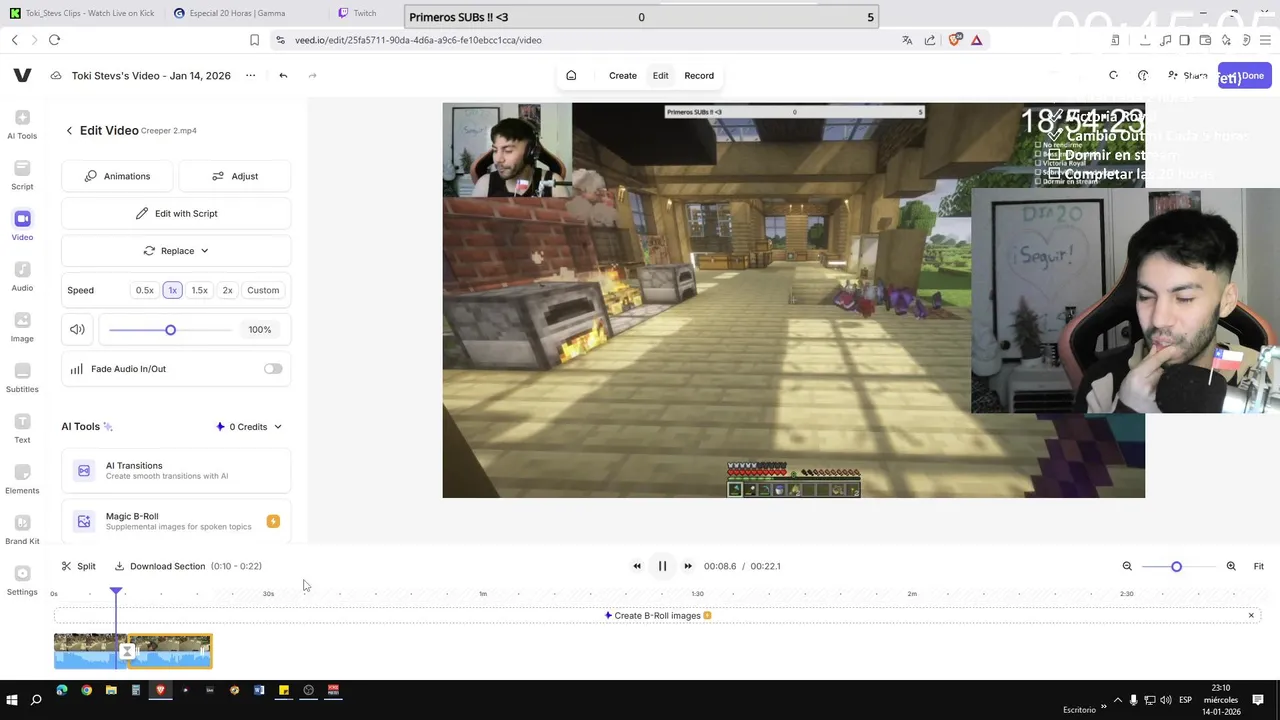Screen dimensions: 1280x720
Task: Reload the browser page
Action: tap(54, 40)
